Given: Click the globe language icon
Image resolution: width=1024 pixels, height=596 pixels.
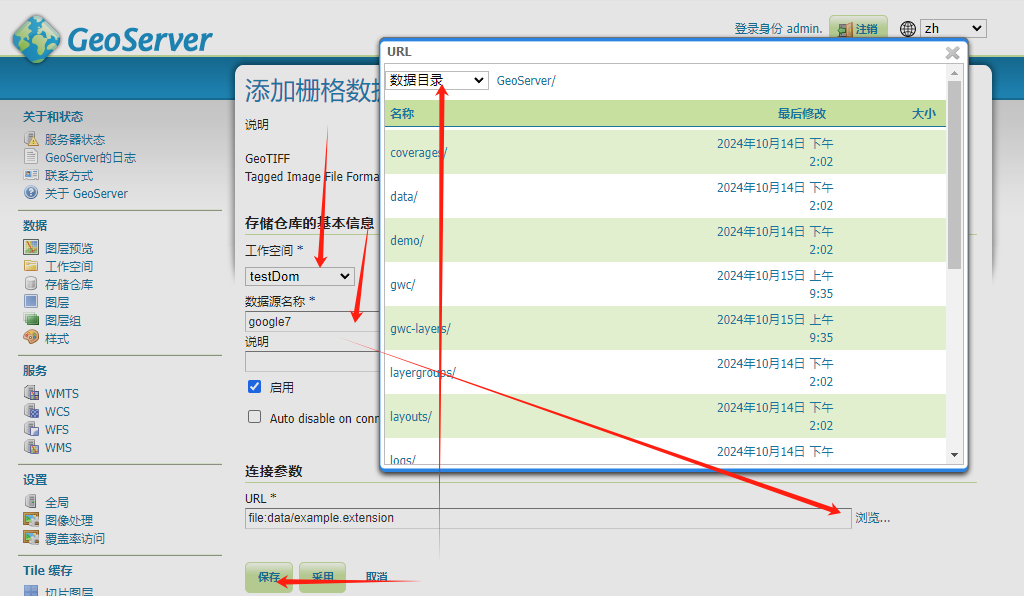Looking at the screenshot, I should point(908,29).
